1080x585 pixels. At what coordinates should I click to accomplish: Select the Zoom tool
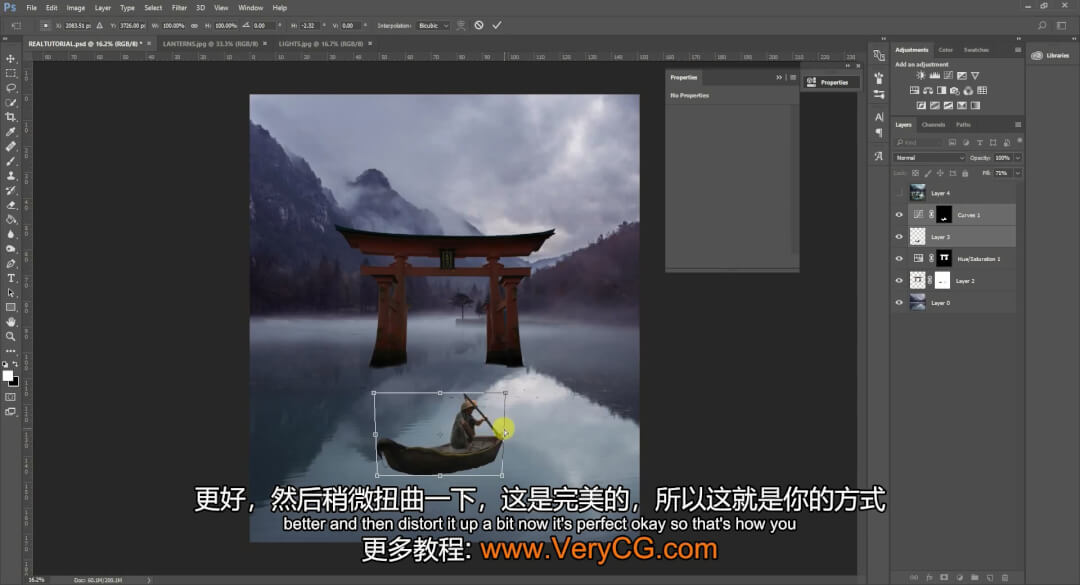pyautogui.click(x=10, y=336)
